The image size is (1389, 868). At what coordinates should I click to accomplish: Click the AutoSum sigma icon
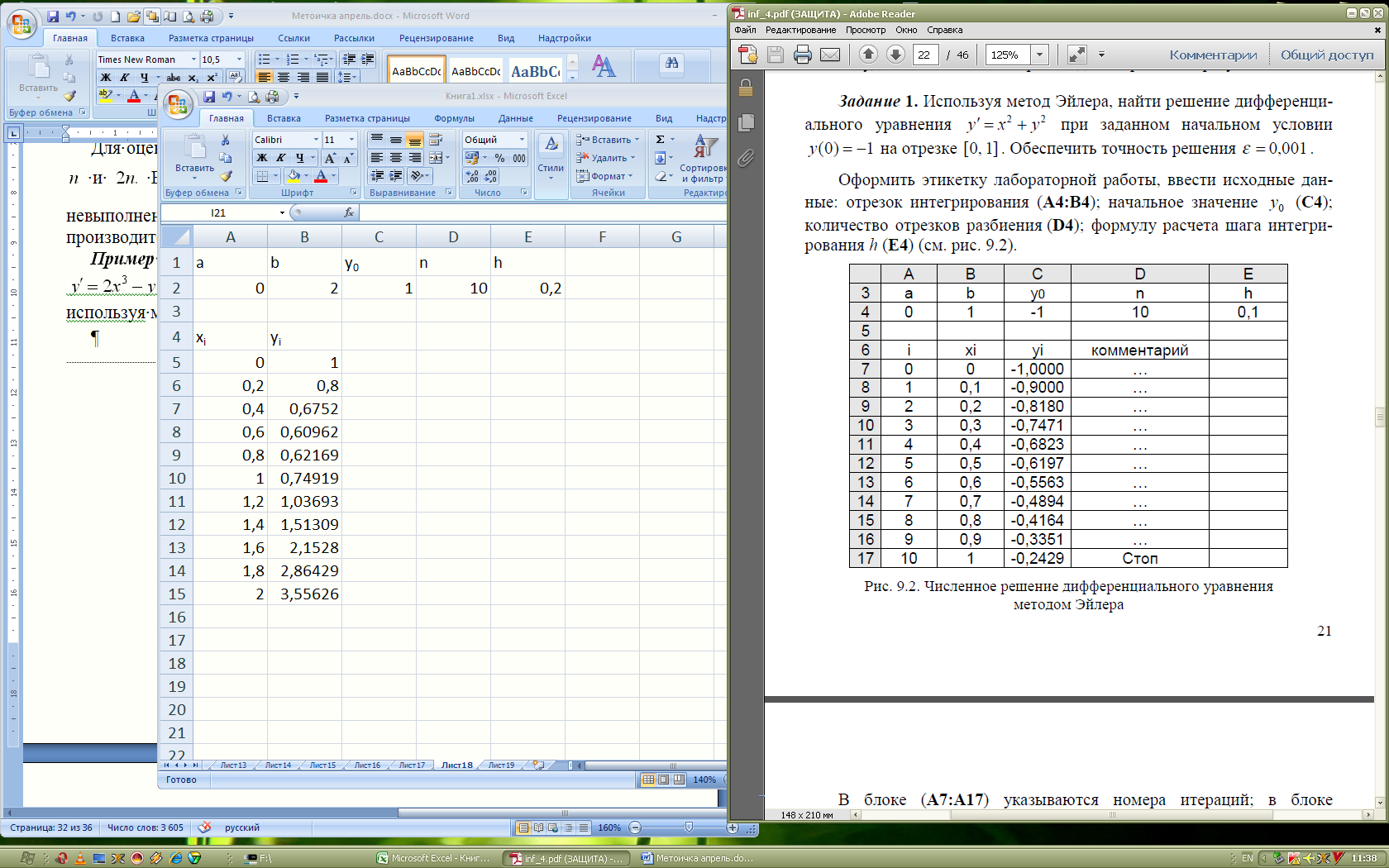(x=661, y=140)
